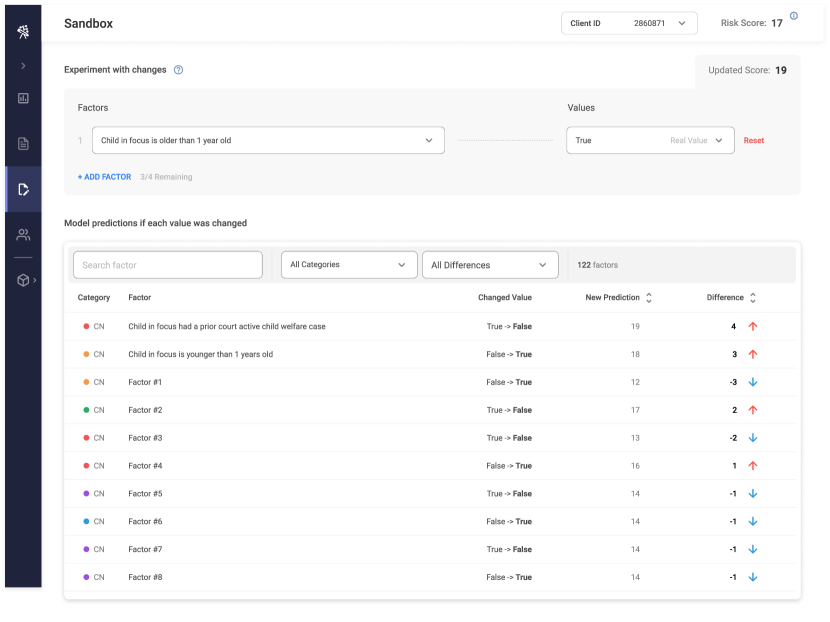Sort by the New Prediction column
Viewport: 830px width, 622px height.
[649, 298]
